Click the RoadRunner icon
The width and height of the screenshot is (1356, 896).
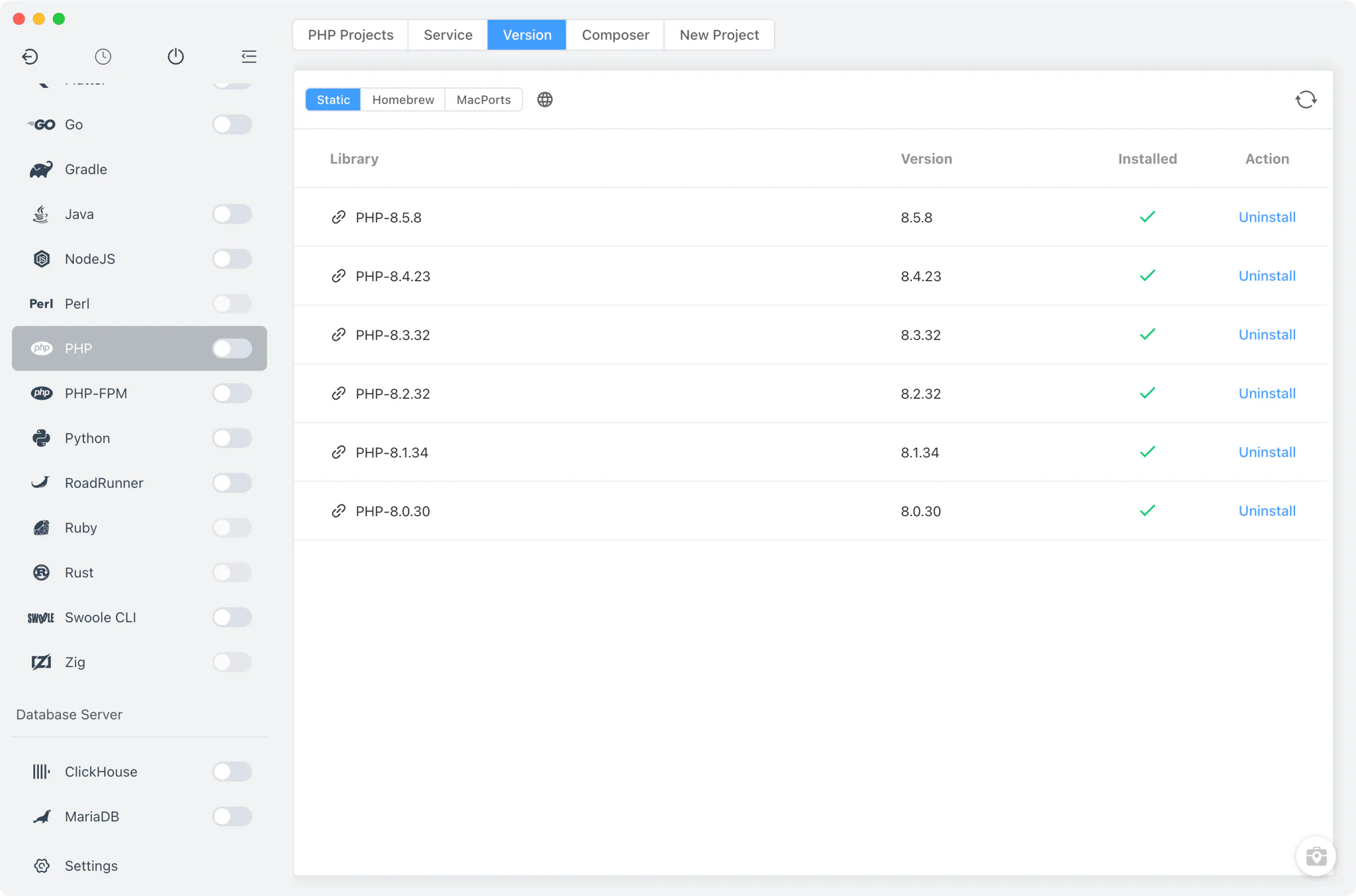[x=40, y=482]
